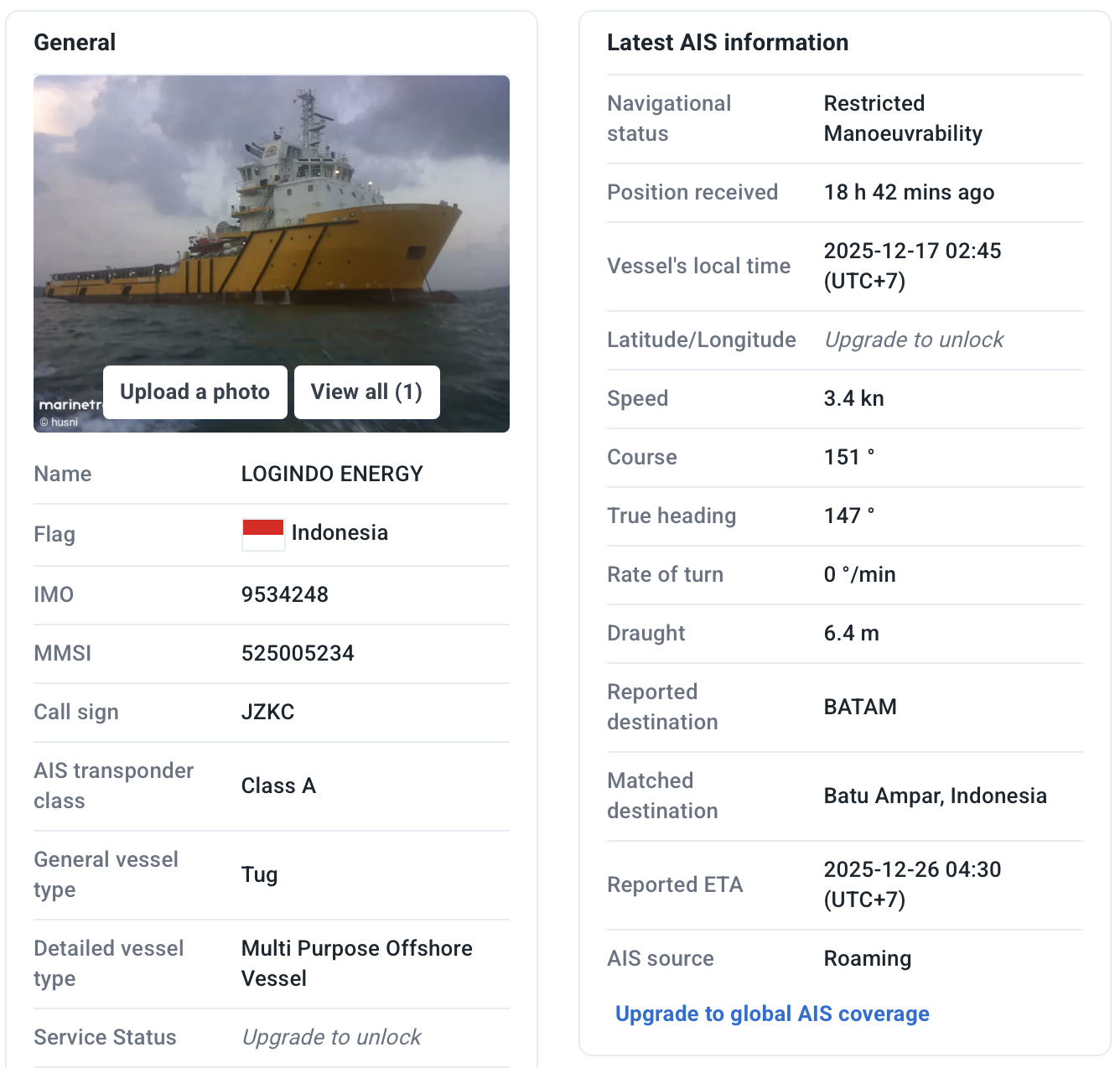Click the Latest AIS information heading

728,43
